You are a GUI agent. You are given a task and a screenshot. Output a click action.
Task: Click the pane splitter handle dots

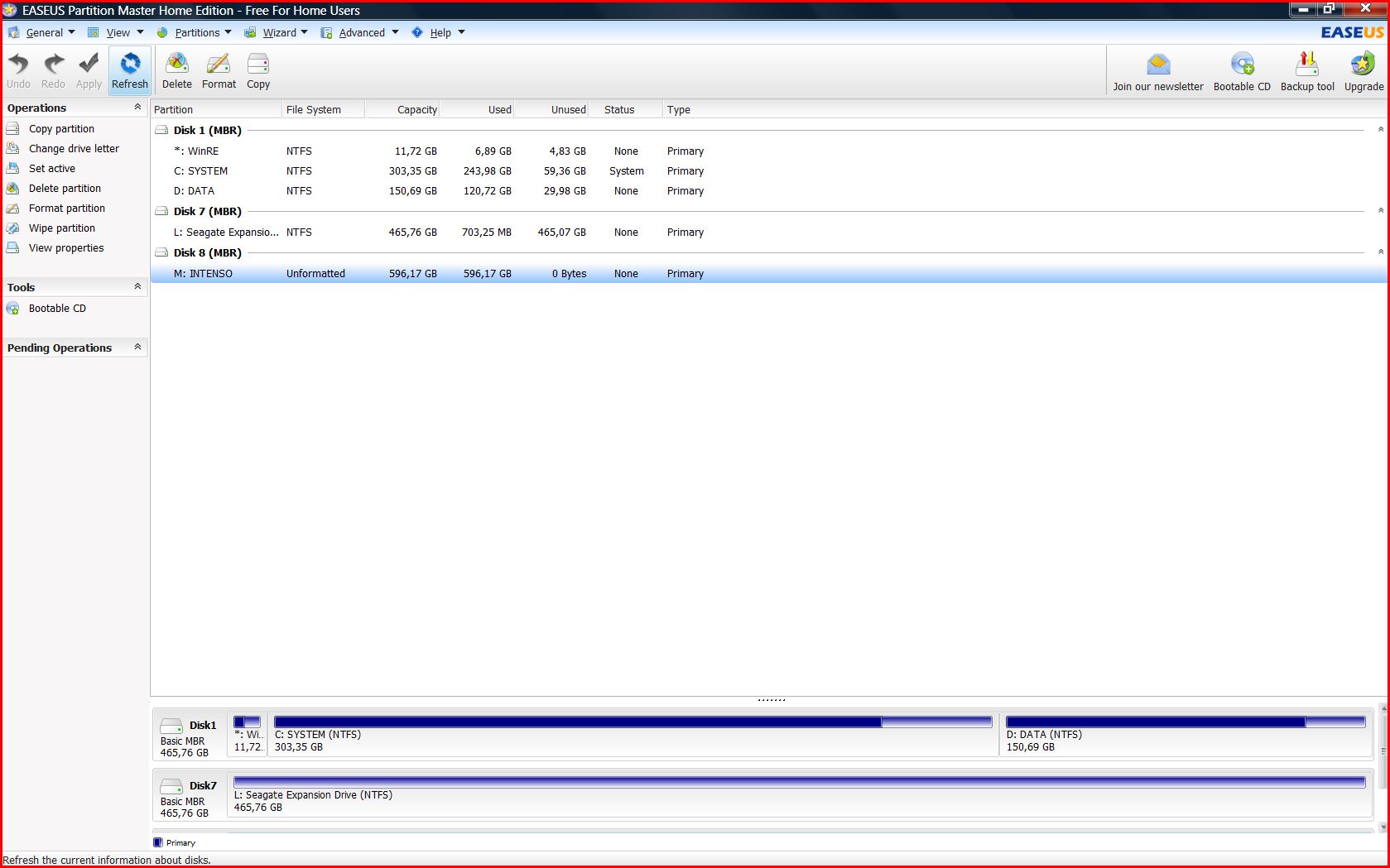click(772, 700)
